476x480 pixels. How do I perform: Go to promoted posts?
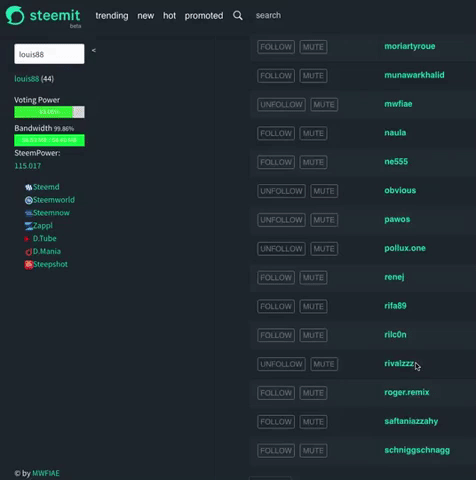(x=204, y=16)
